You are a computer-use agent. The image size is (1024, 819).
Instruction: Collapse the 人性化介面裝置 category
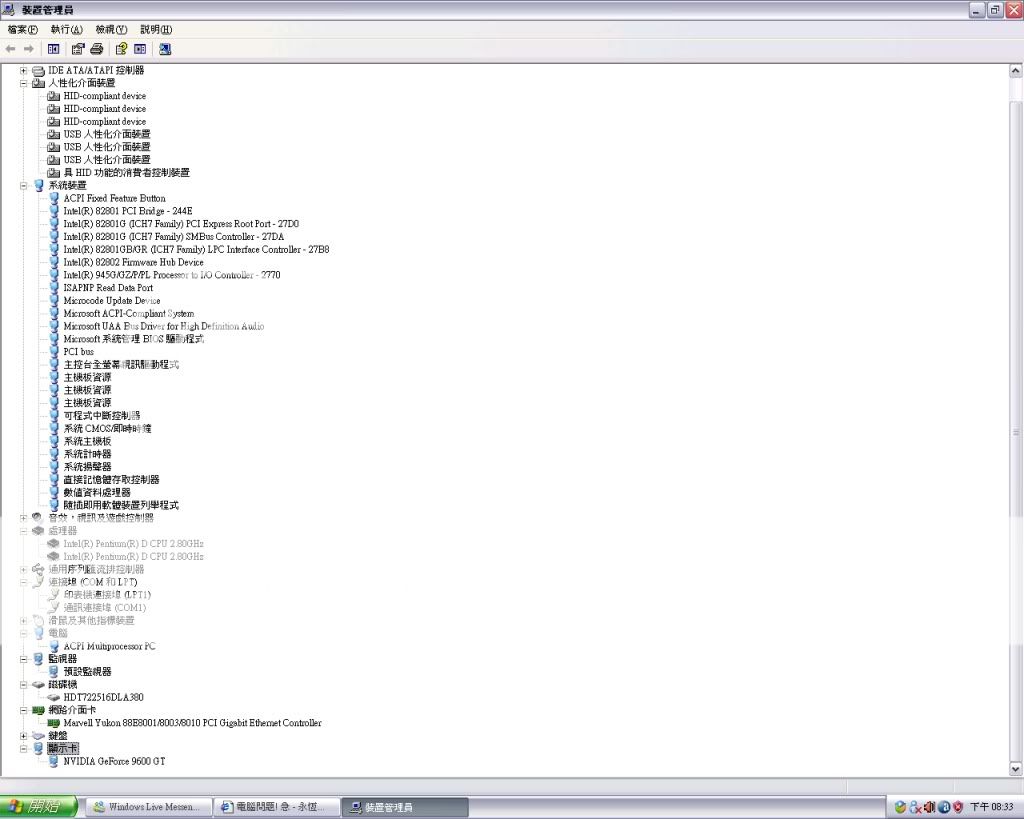click(x=24, y=84)
